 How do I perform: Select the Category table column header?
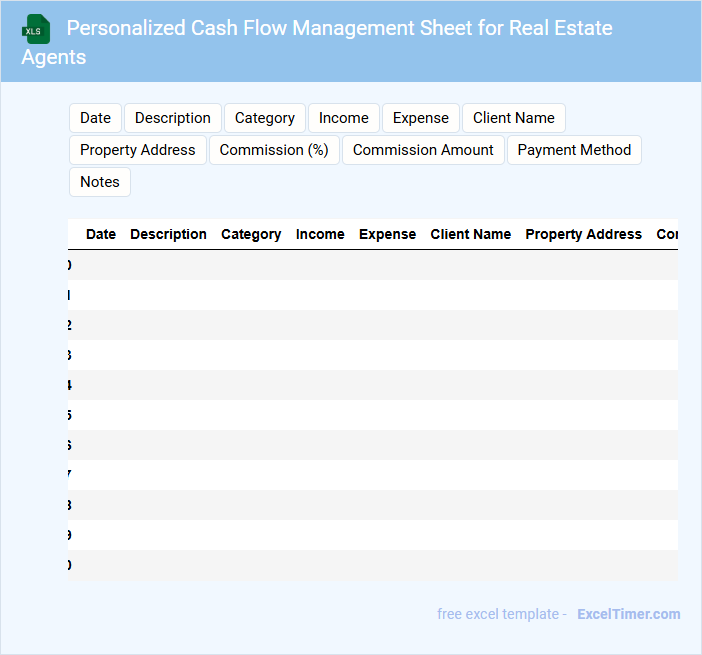point(251,234)
